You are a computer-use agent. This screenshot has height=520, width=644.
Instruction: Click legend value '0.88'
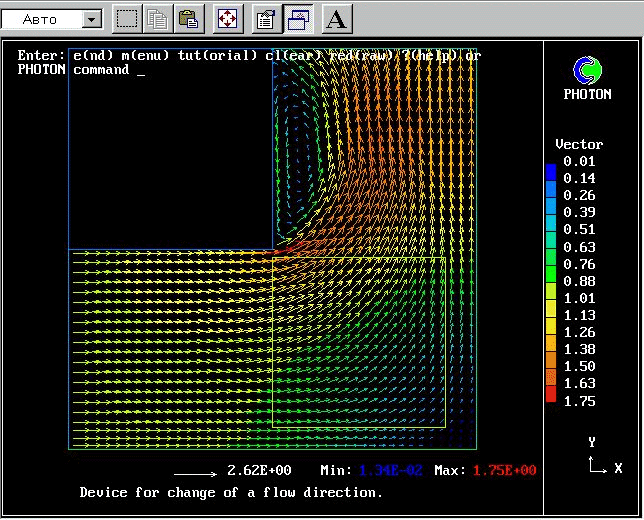579,281
